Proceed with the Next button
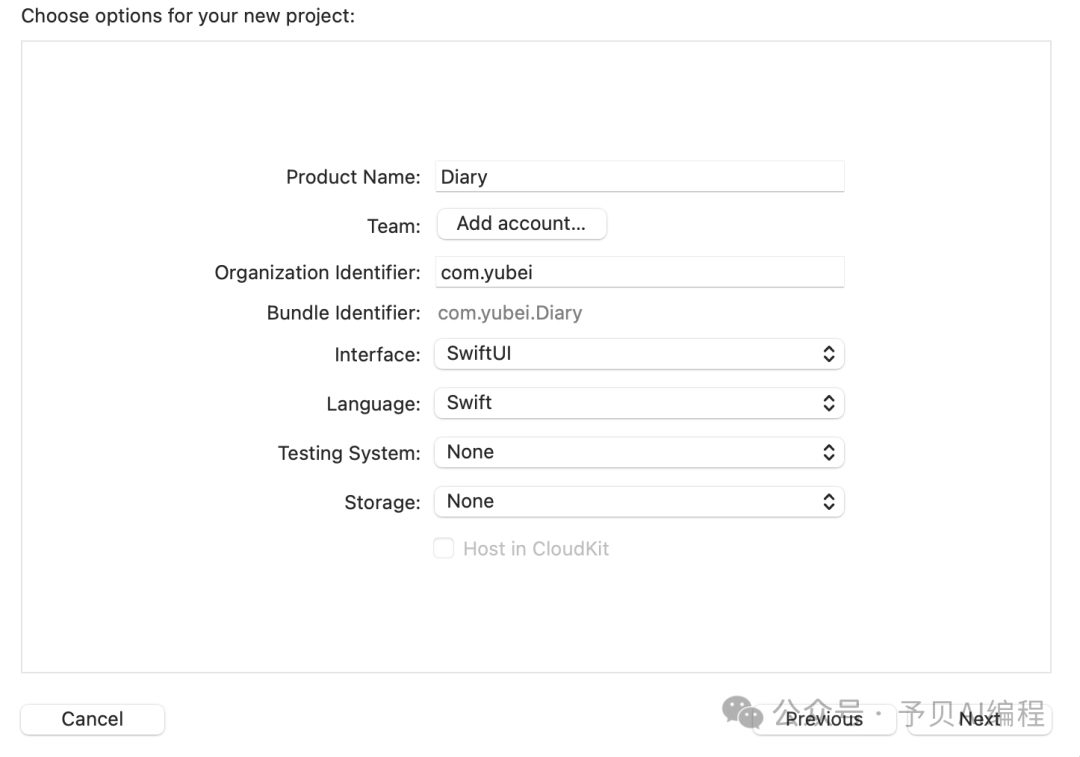 (x=979, y=719)
